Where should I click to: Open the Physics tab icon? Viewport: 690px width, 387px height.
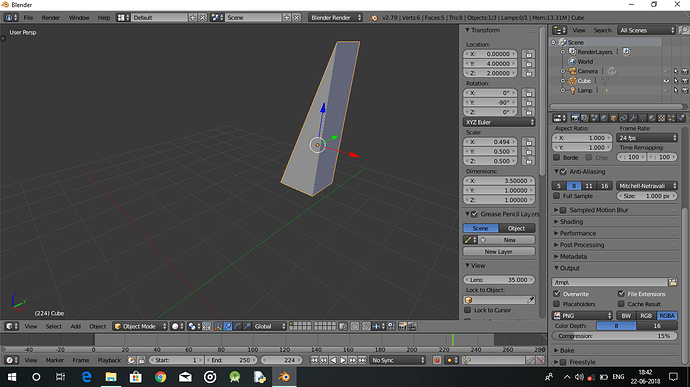pyautogui.click(x=681, y=118)
